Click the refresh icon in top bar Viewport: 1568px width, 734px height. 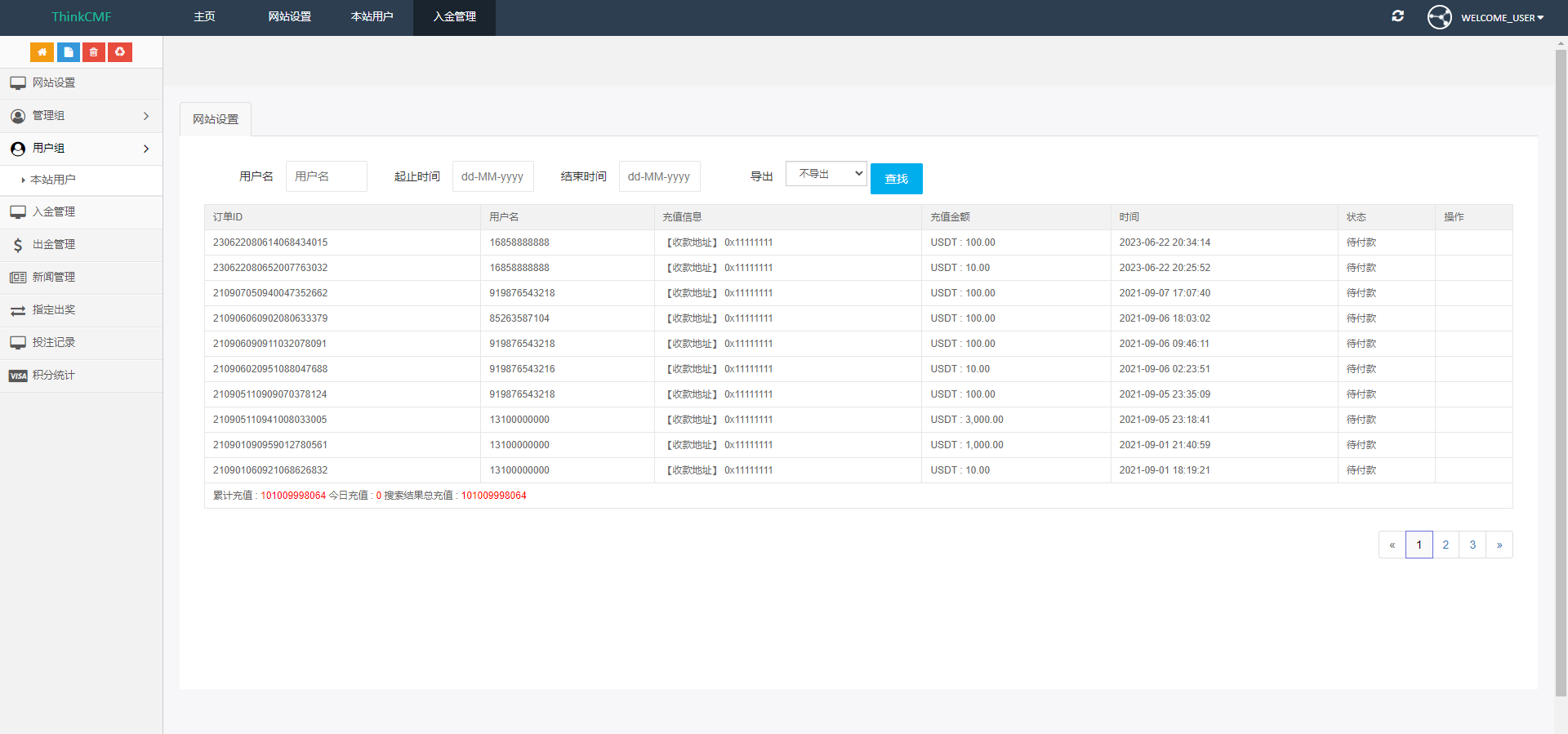coord(1397,16)
